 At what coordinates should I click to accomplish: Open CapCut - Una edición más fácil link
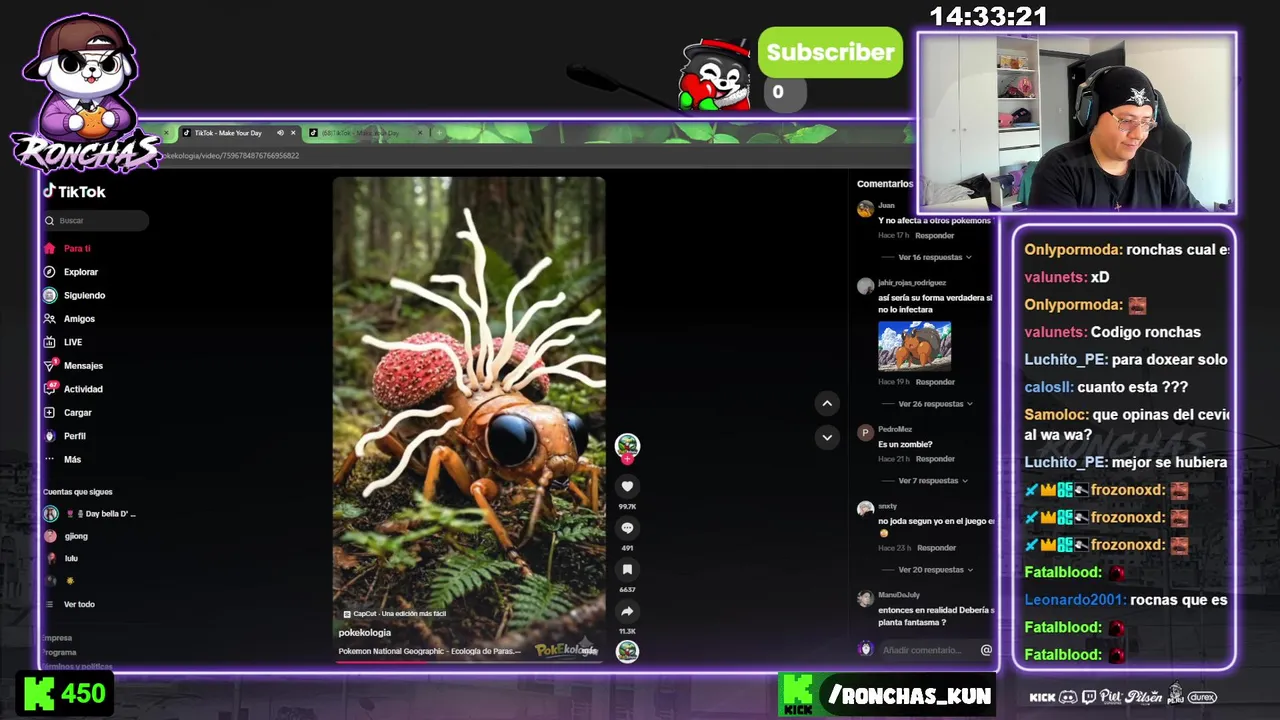(394, 614)
